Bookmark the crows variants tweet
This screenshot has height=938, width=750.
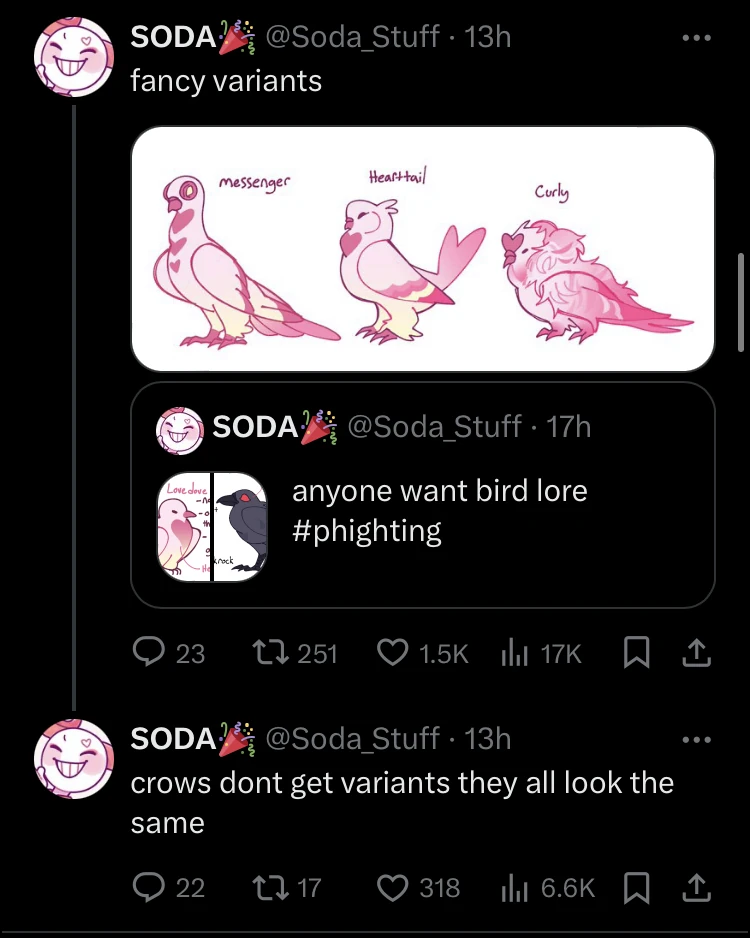[x=634, y=887]
